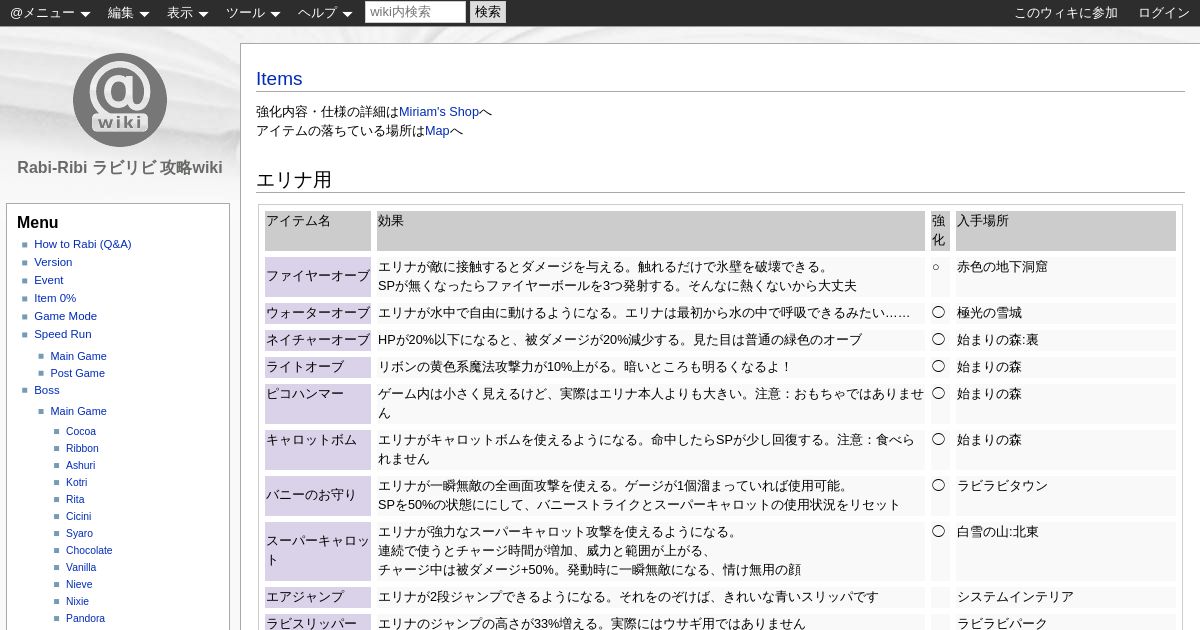Screen dimensions: 1200x630
Task: Click the Items heading link
Action: pyautogui.click(x=279, y=79)
